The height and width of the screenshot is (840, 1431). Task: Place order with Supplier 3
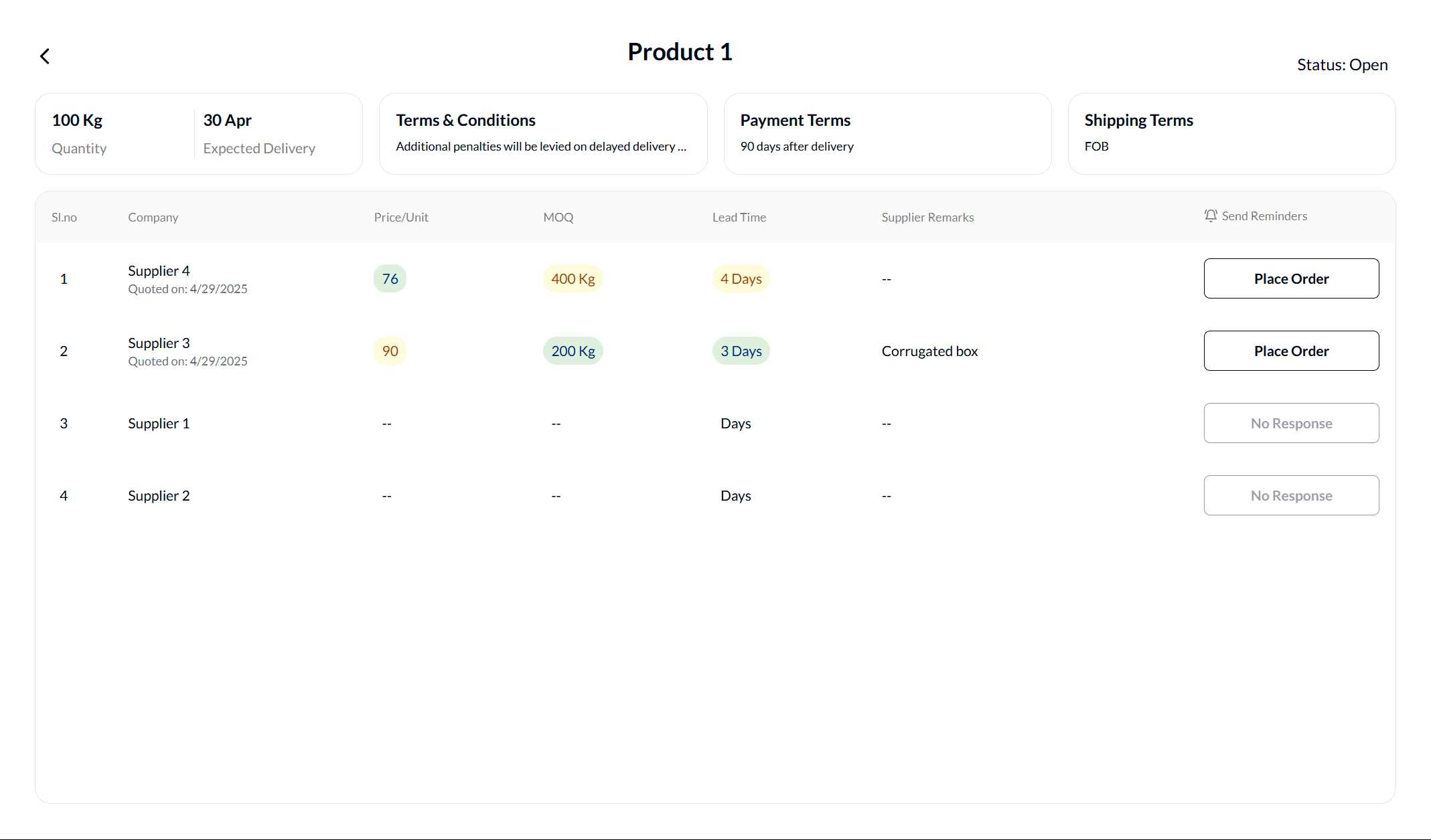(1290, 351)
